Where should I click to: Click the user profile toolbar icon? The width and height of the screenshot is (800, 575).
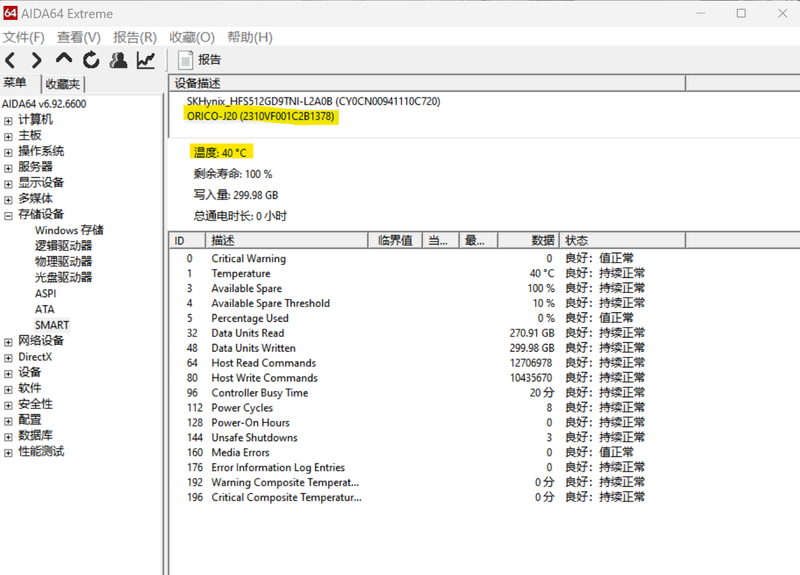pos(118,60)
